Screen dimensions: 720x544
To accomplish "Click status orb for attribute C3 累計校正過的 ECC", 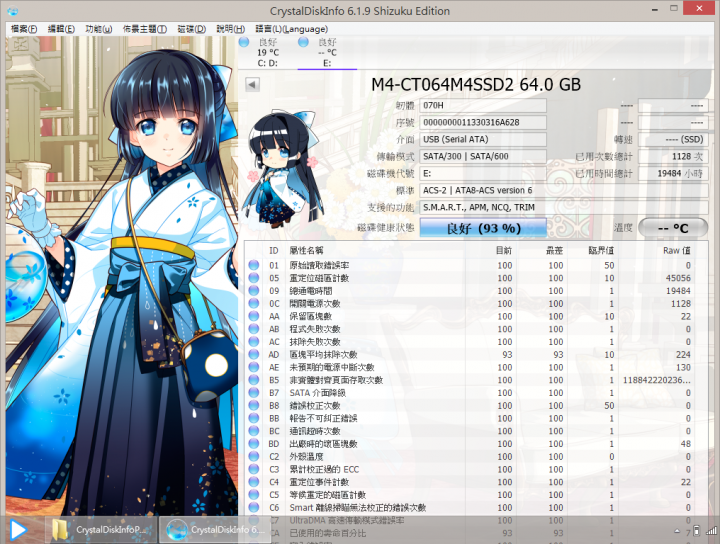I will click(x=253, y=469).
